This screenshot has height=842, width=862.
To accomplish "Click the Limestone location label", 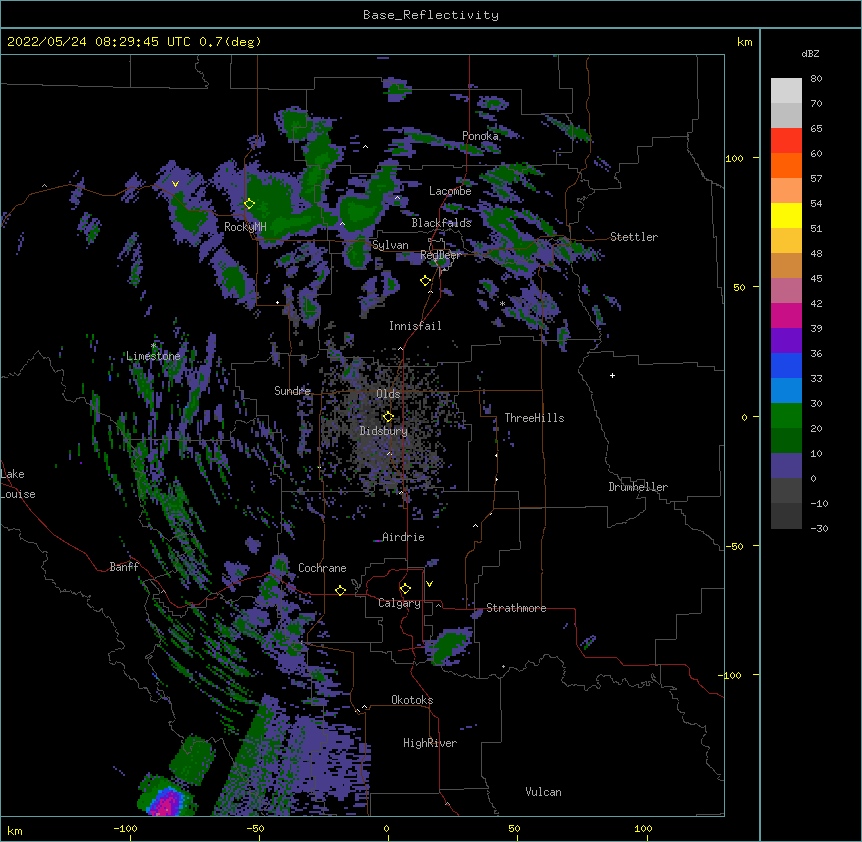I will [153, 356].
